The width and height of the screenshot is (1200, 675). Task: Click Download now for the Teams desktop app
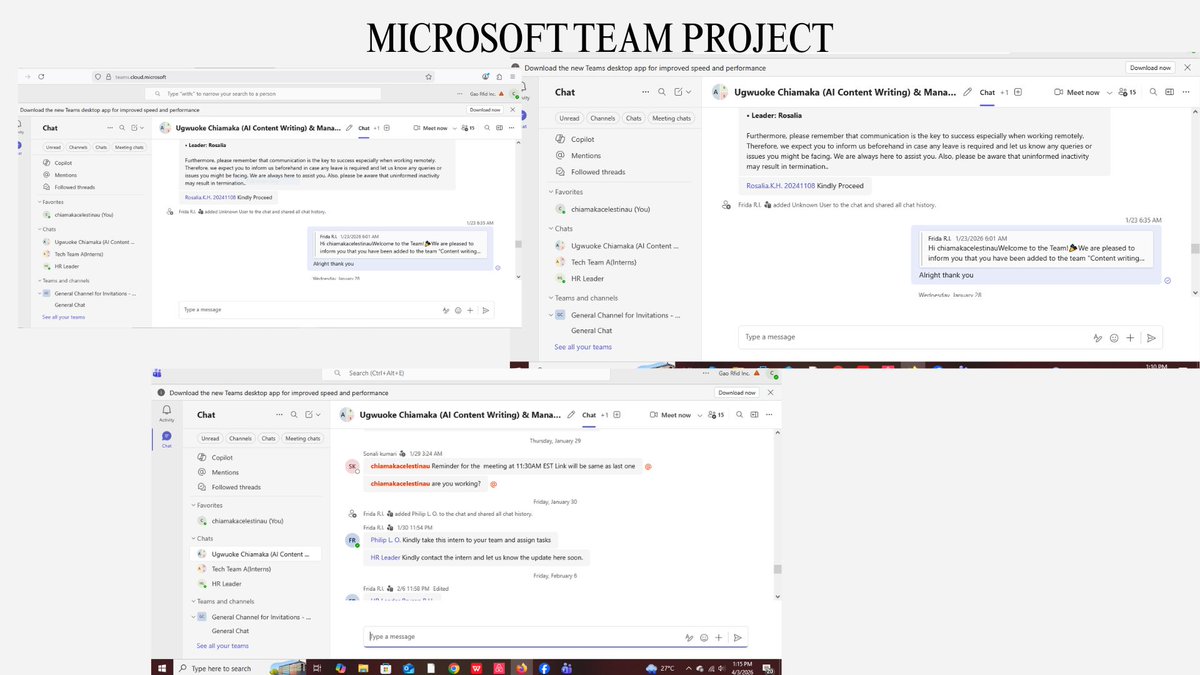click(739, 392)
